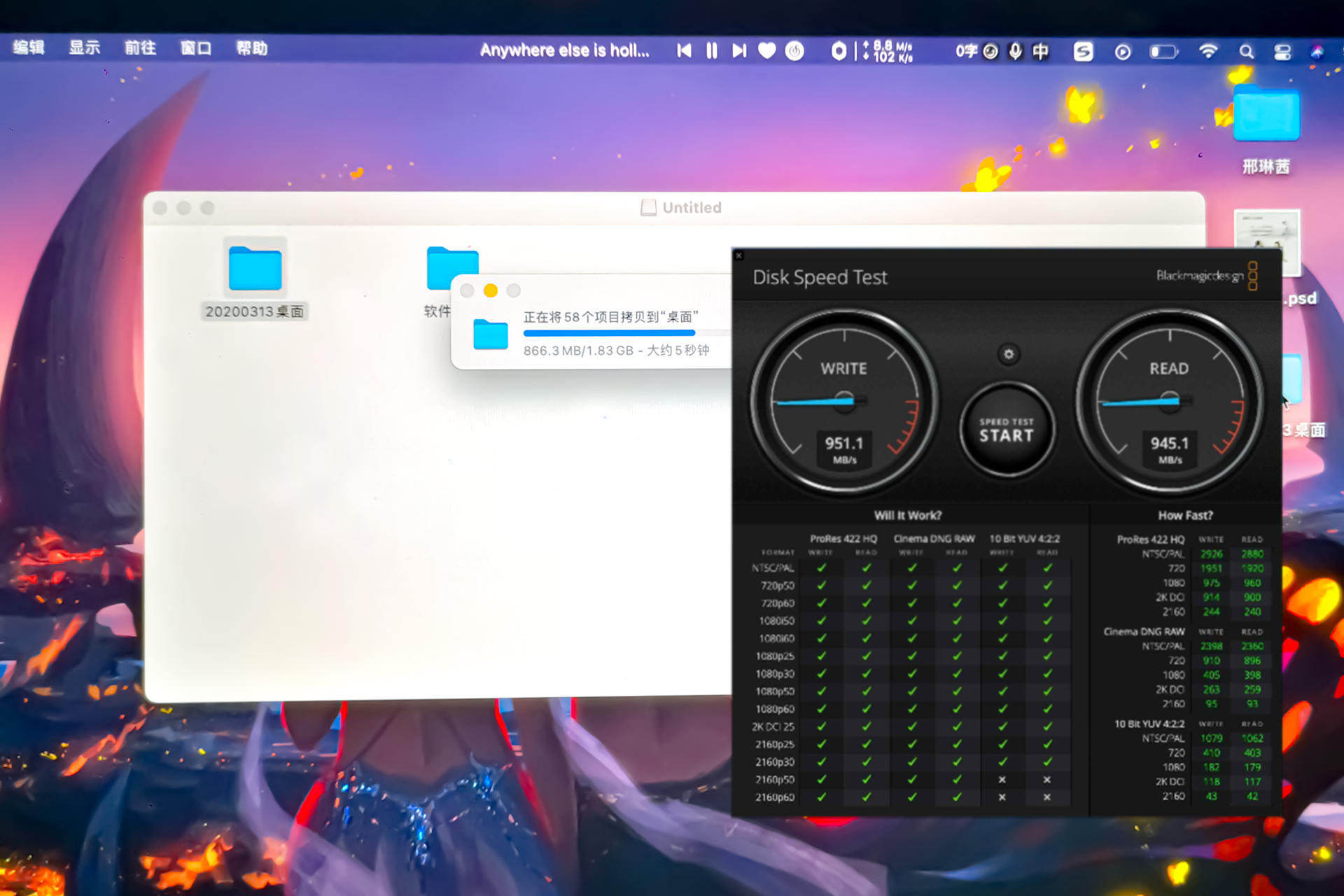Open the 帮助 menu
Image resolution: width=1344 pixels, height=896 pixels.
click(x=251, y=48)
